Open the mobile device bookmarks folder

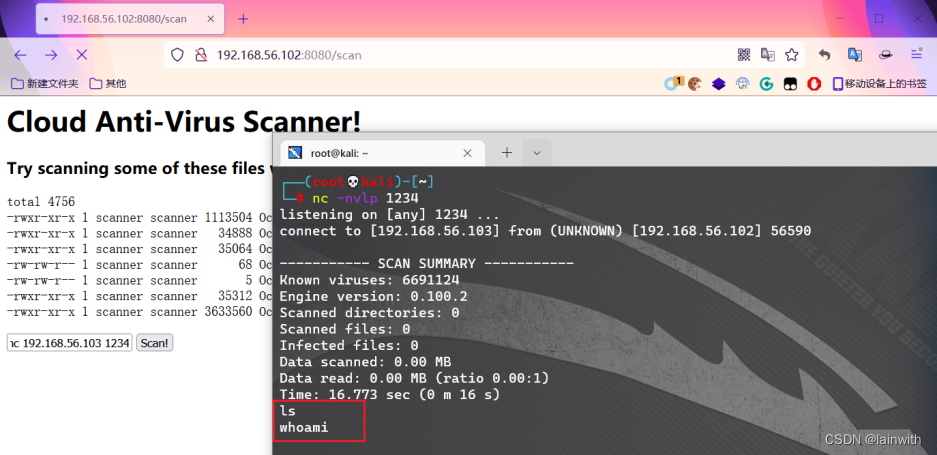pos(880,84)
